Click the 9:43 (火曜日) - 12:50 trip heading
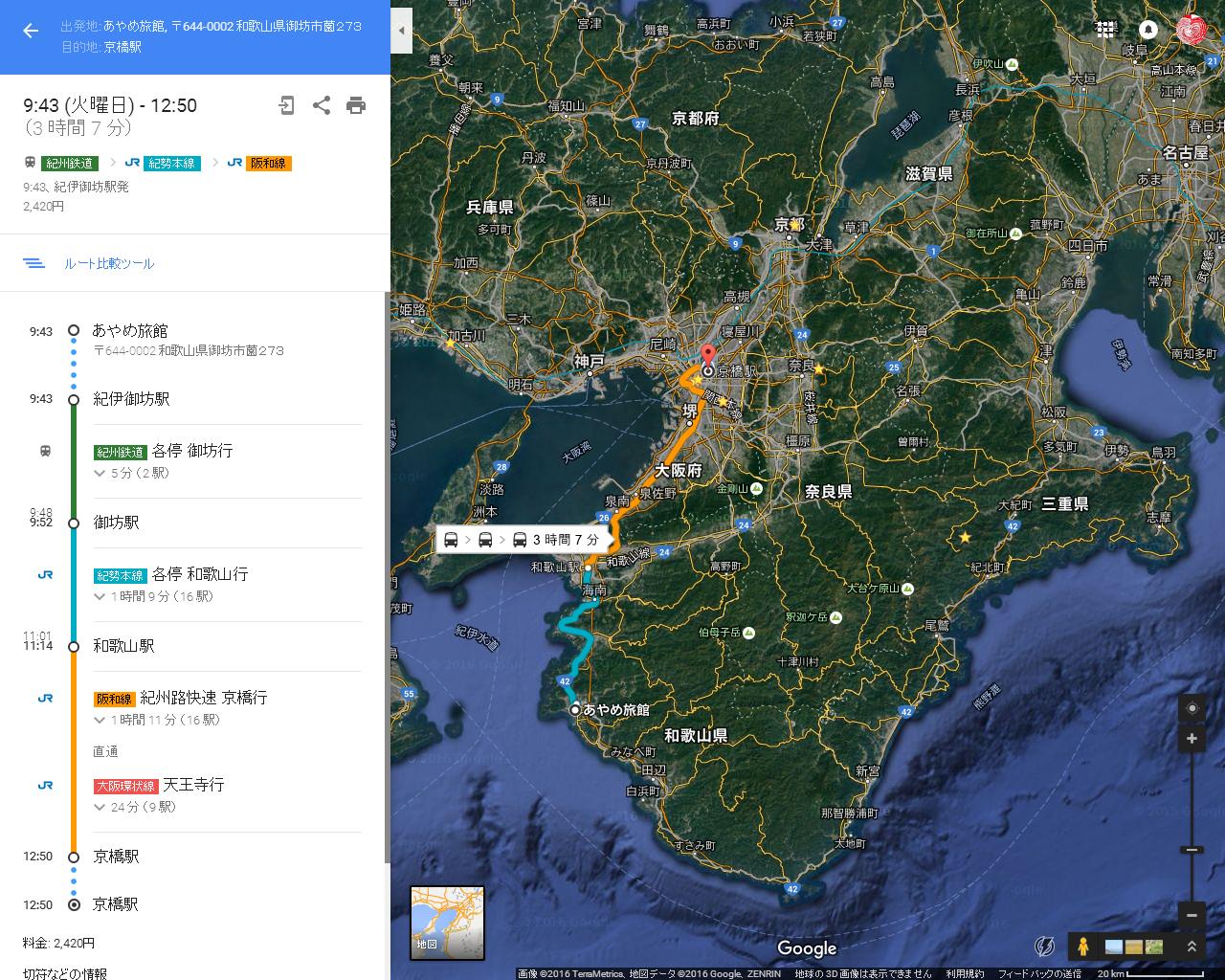This screenshot has height=980, width=1225. (110, 105)
